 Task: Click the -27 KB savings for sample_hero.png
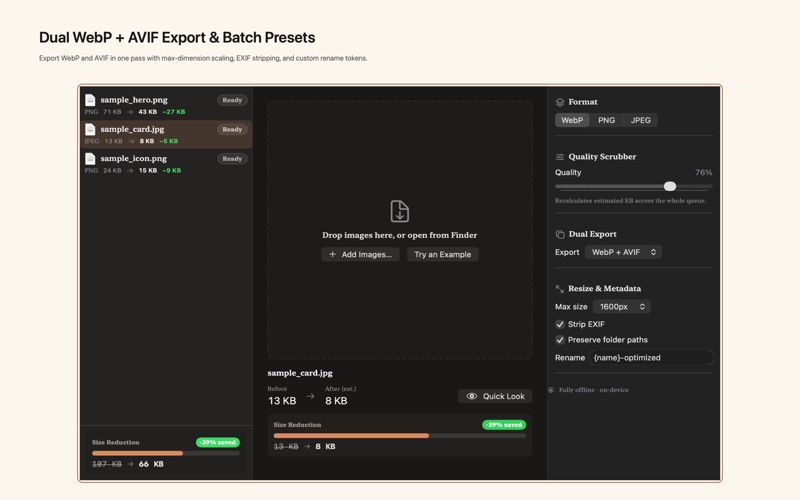(174, 112)
